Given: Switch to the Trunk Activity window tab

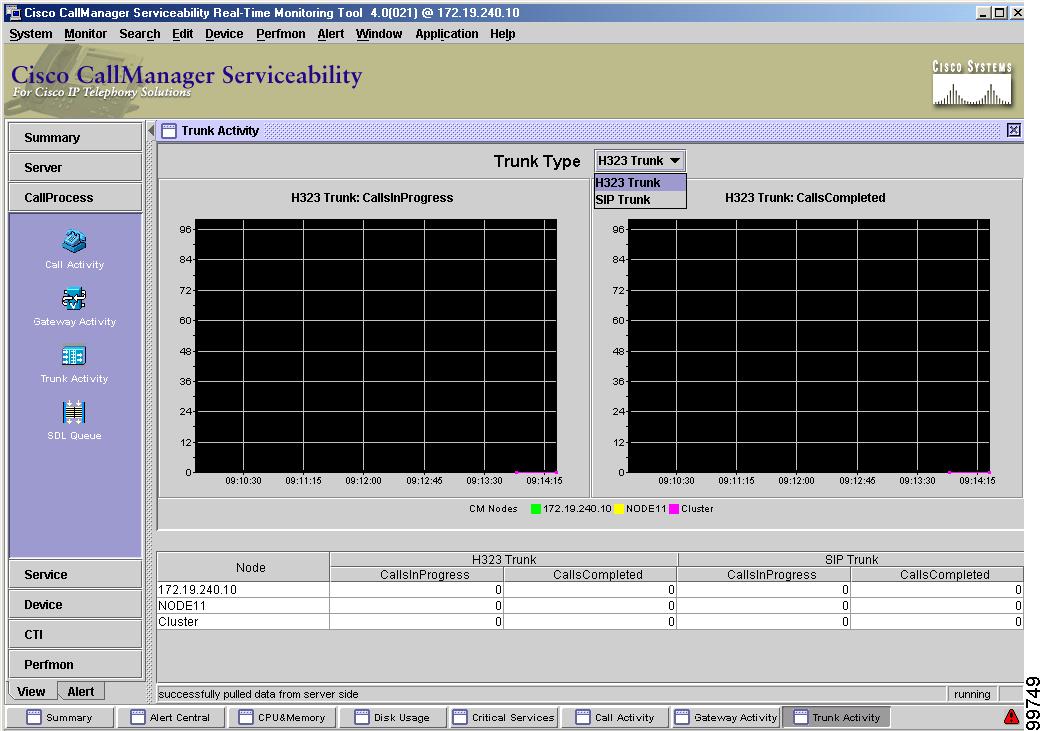Looking at the screenshot, I should [x=837, y=717].
